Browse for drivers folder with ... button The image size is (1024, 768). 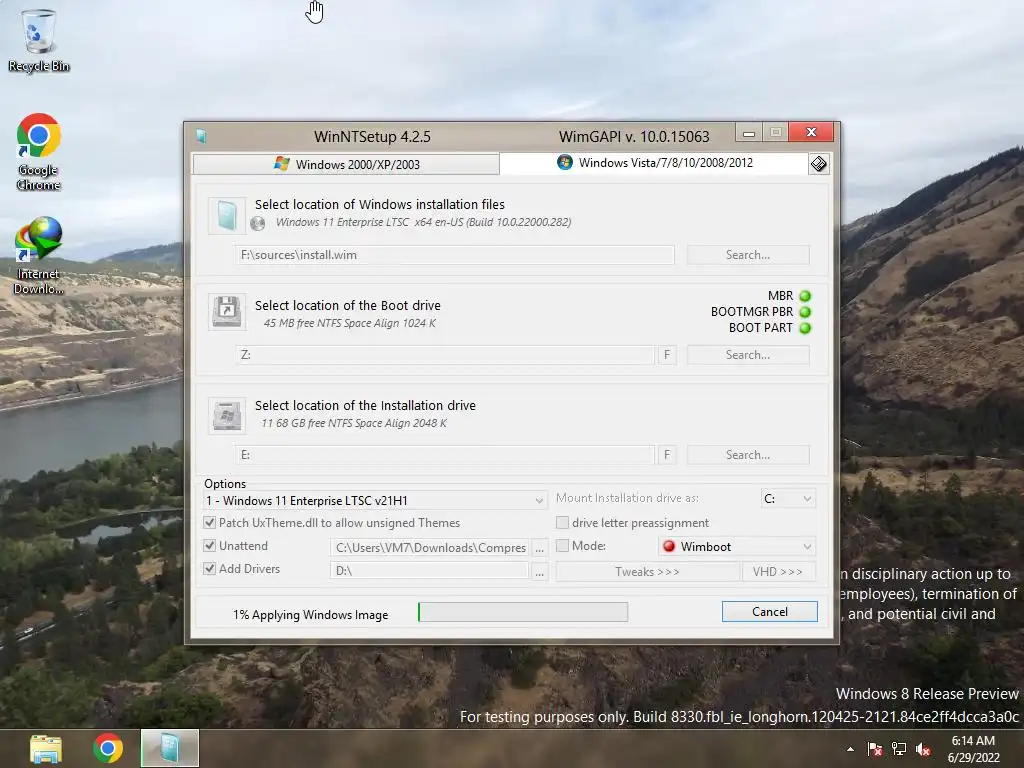point(539,571)
